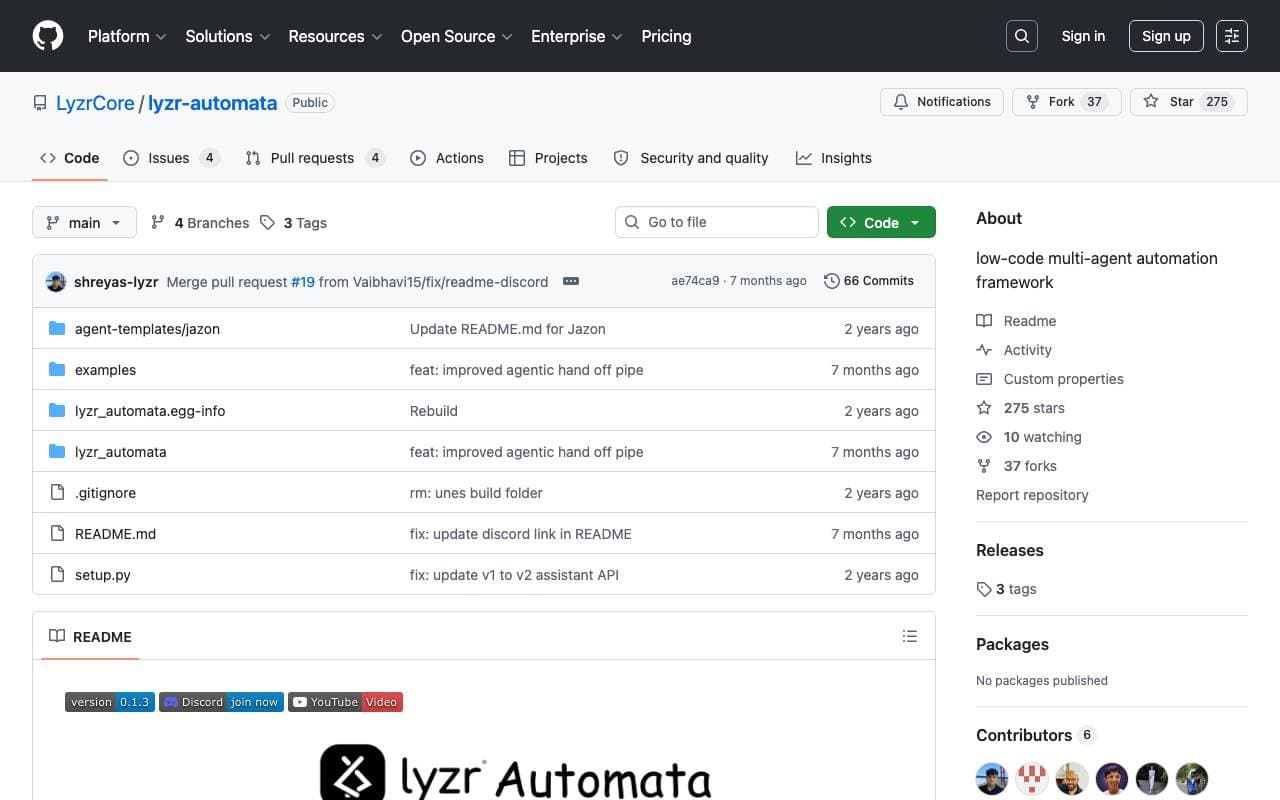Open commit hash ae74ca9

(x=695, y=281)
